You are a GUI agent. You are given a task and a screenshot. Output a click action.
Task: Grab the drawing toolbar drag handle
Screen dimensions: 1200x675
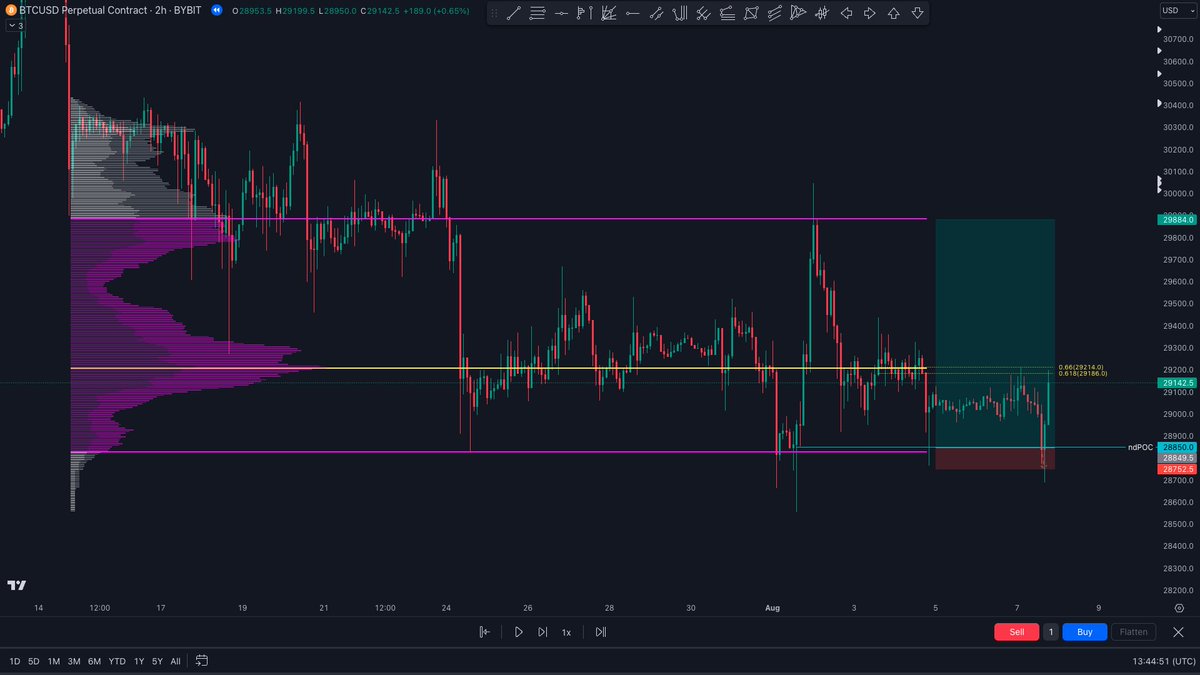tap(494, 14)
